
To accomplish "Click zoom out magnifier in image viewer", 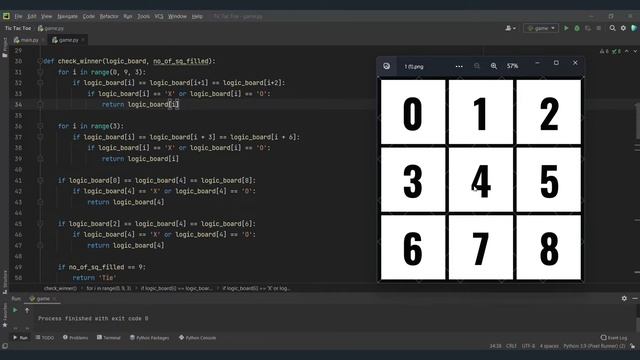I will point(477,66).
